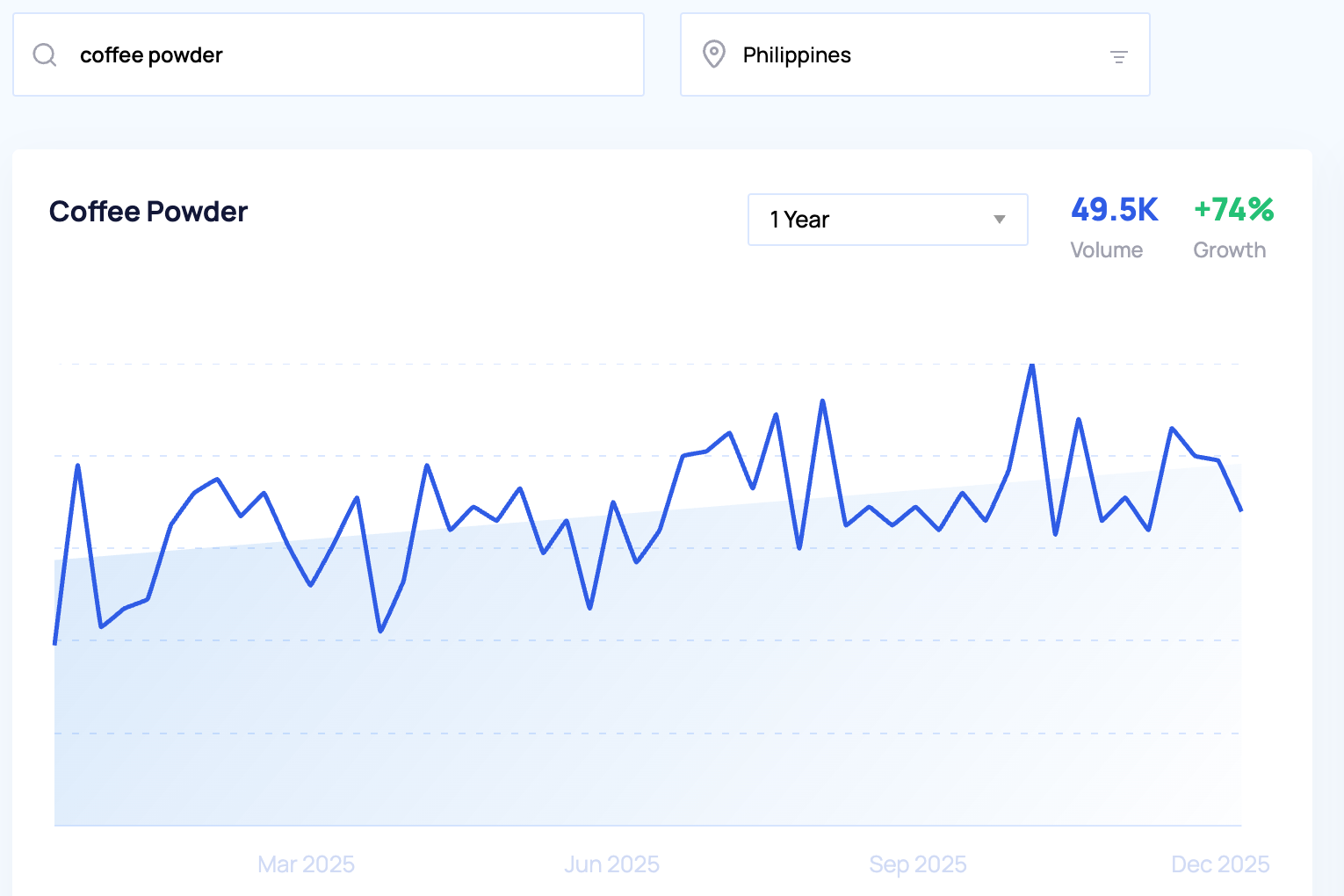Click the "Coffee Powder" chart heading
Screen dimensions: 1344x896
pos(148,212)
